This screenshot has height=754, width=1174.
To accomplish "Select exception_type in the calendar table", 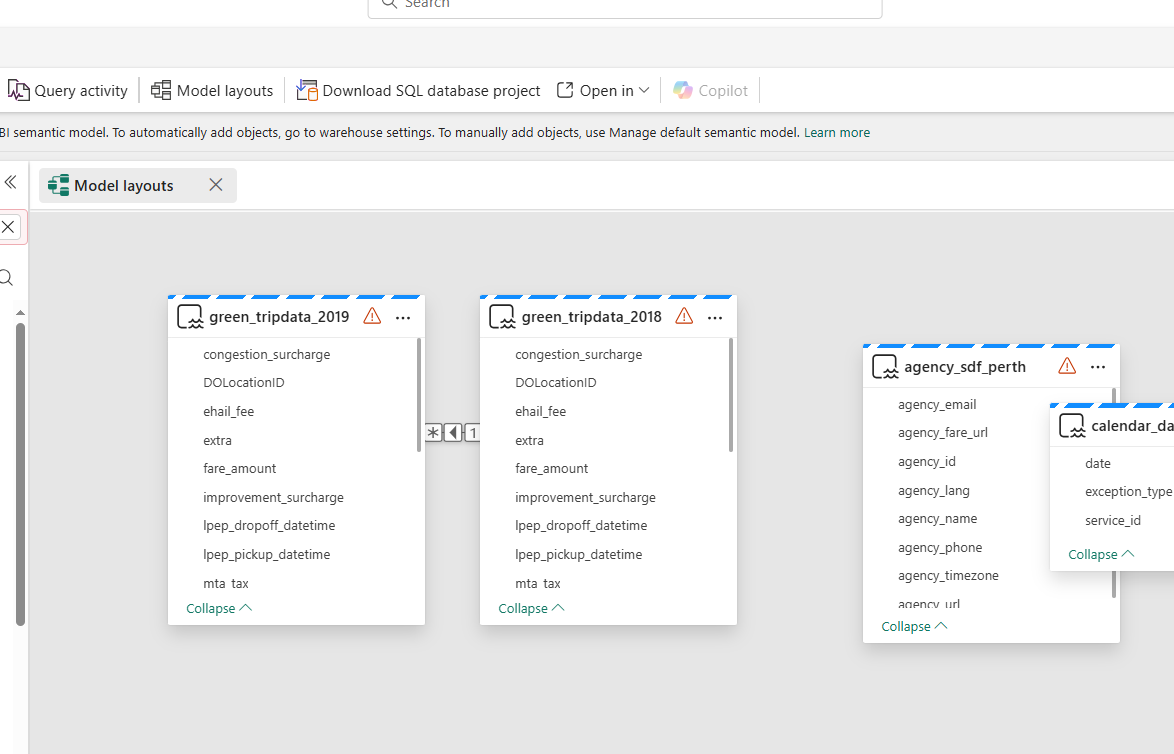I will click(1128, 492).
